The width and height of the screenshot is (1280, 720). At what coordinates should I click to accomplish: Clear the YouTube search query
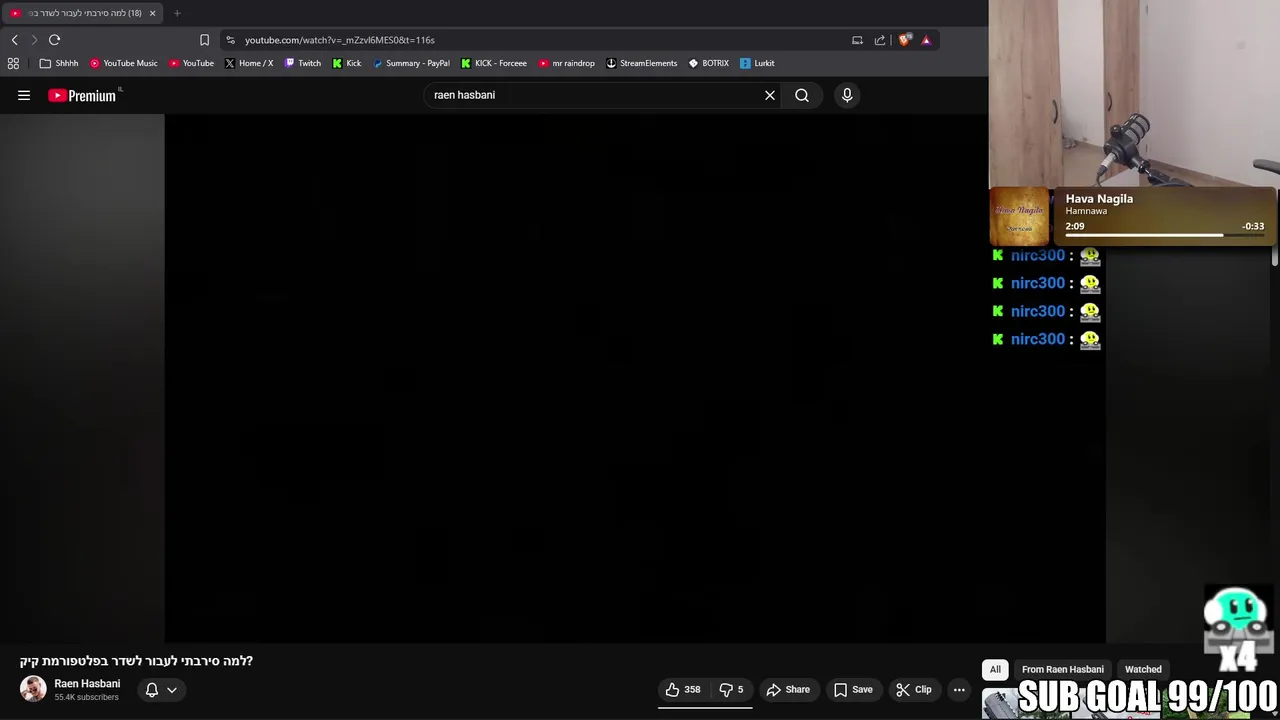[770, 95]
